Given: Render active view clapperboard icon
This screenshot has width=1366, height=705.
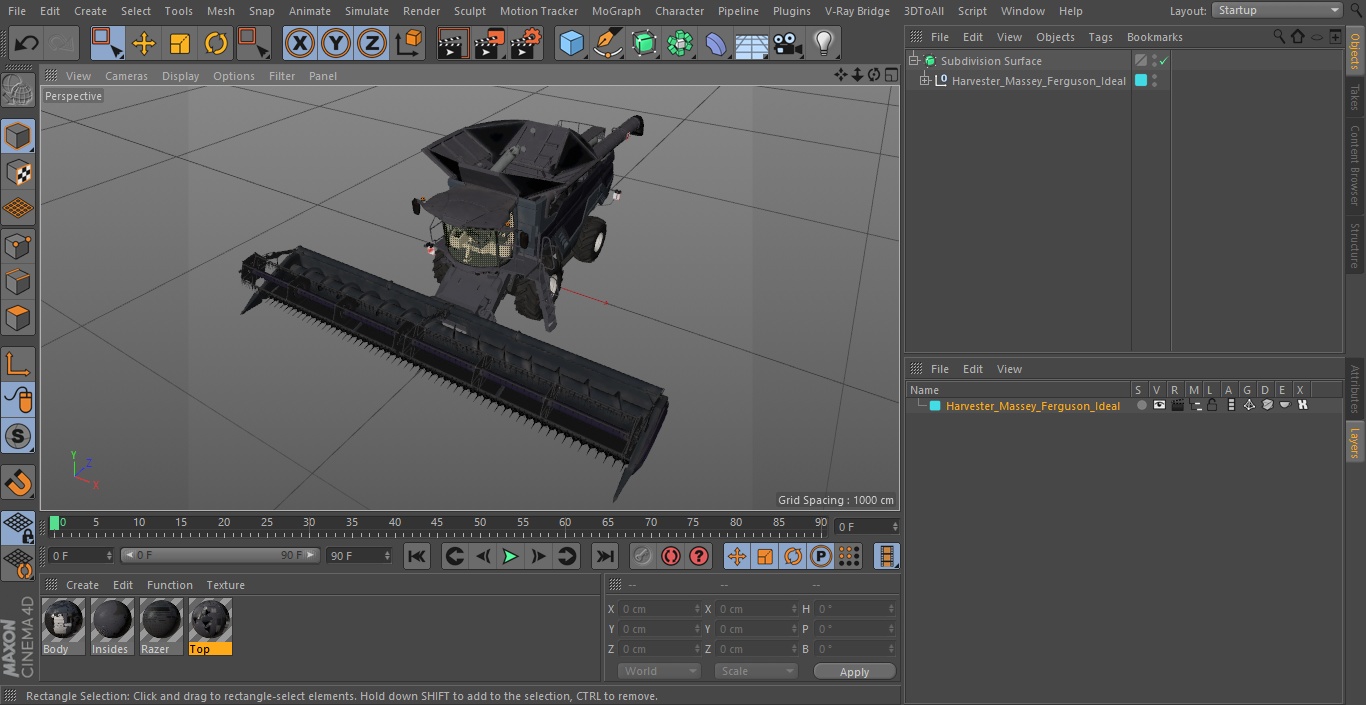Looking at the screenshot, I should tap(453, 43).
